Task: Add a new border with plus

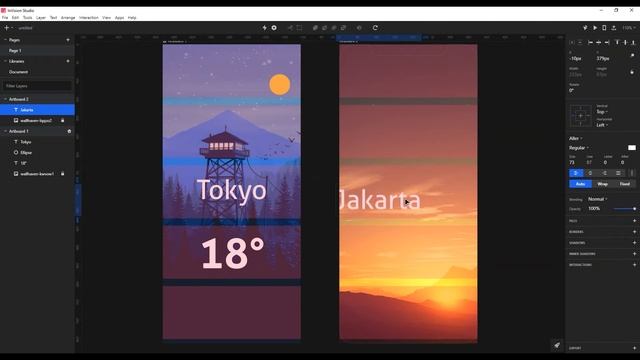Action: click(634, 232)
